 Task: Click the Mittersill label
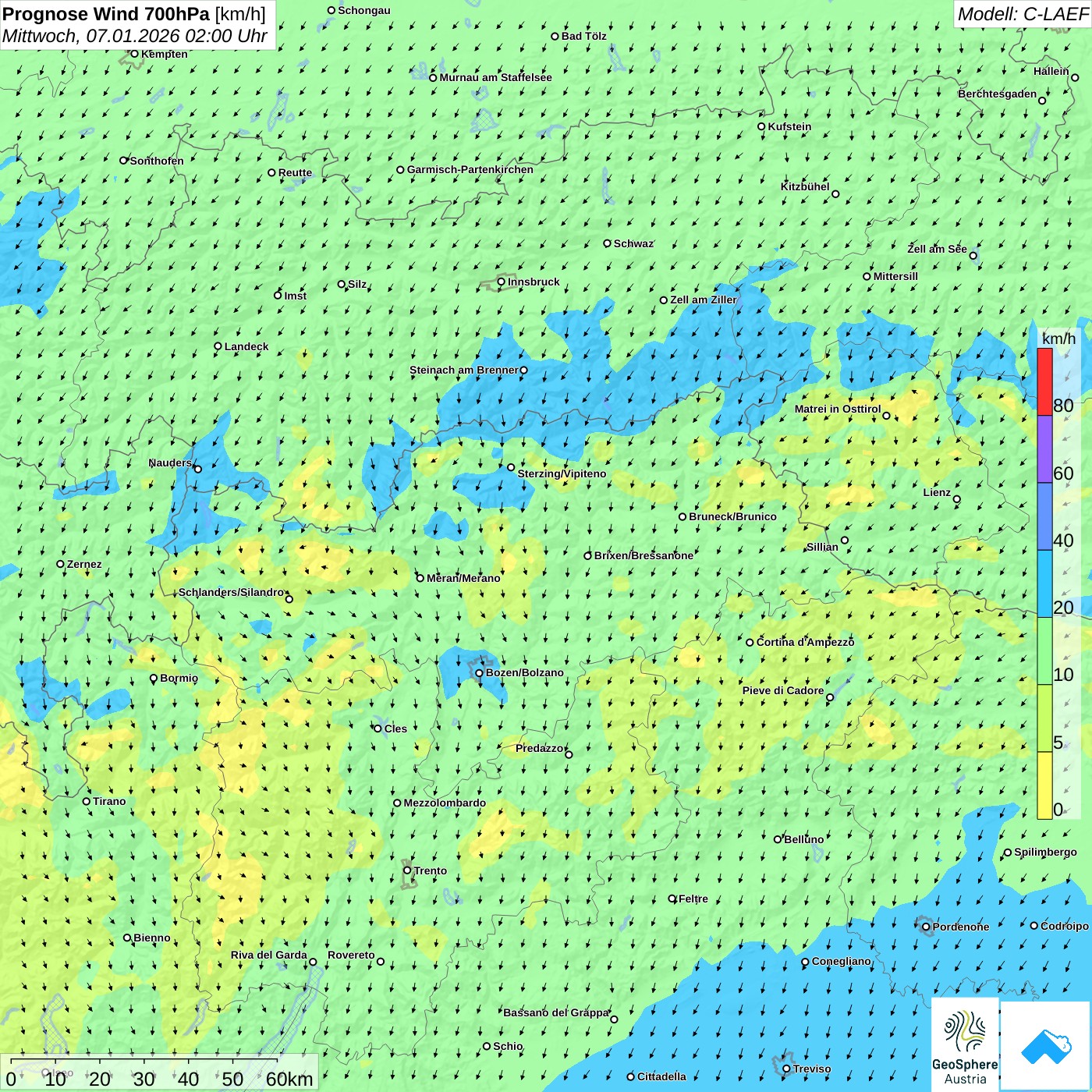point(895,276)
